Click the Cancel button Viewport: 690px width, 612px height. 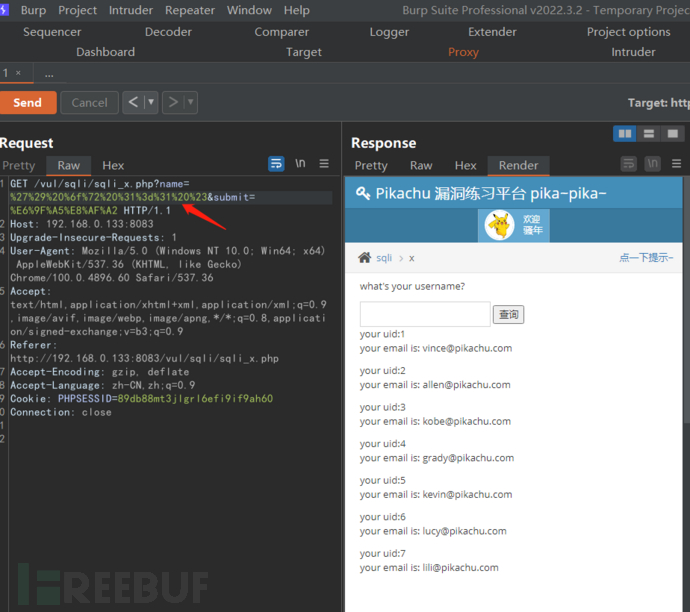(89, 103)
